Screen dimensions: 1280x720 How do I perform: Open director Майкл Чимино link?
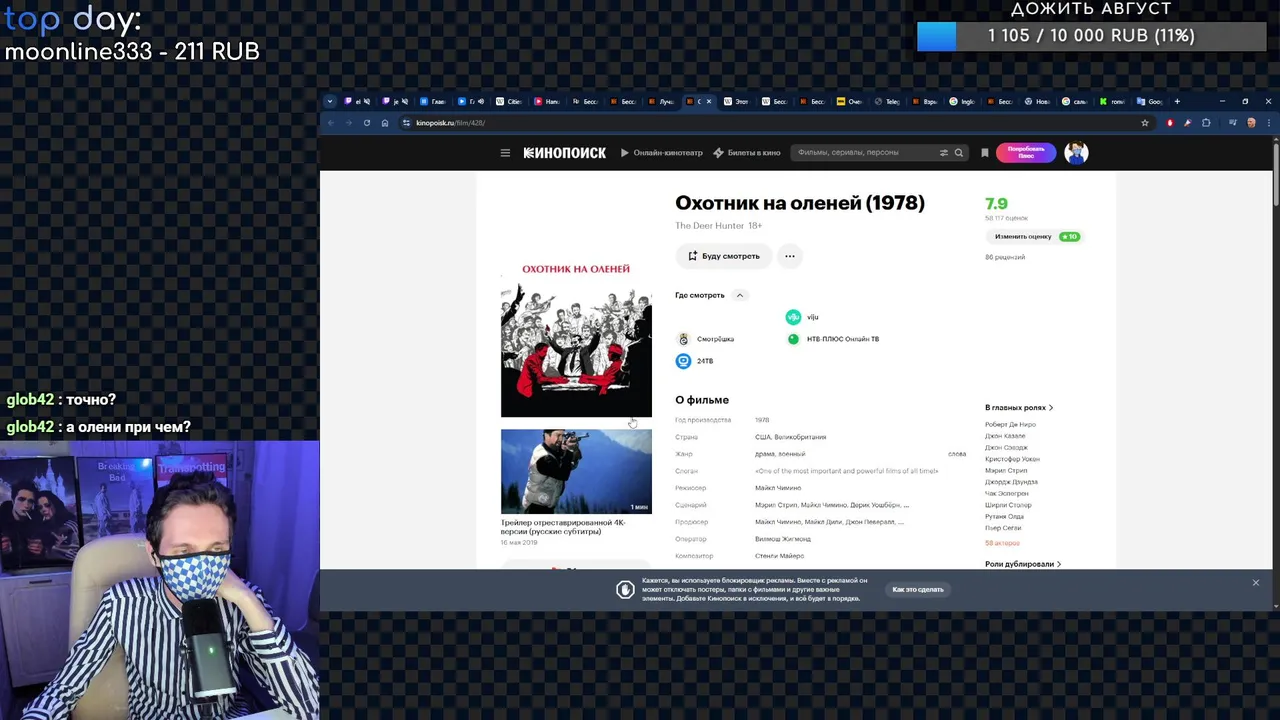point(778,488)
